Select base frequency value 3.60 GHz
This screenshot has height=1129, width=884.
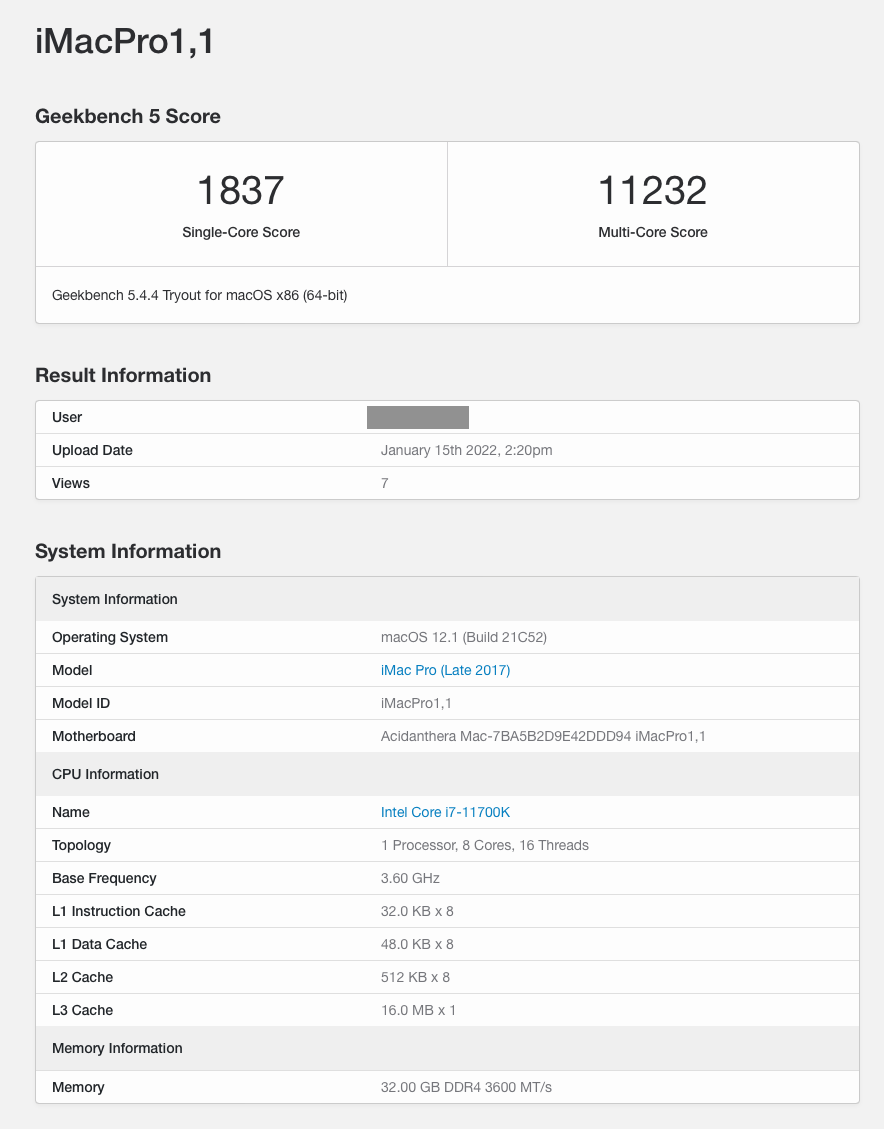point(410,878)
